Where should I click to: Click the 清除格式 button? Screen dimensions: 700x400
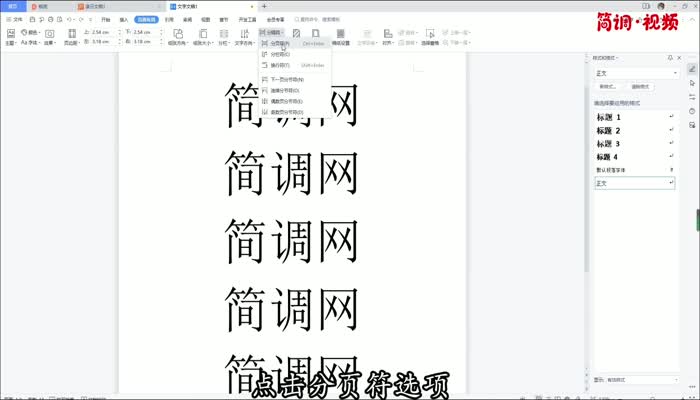640,88
